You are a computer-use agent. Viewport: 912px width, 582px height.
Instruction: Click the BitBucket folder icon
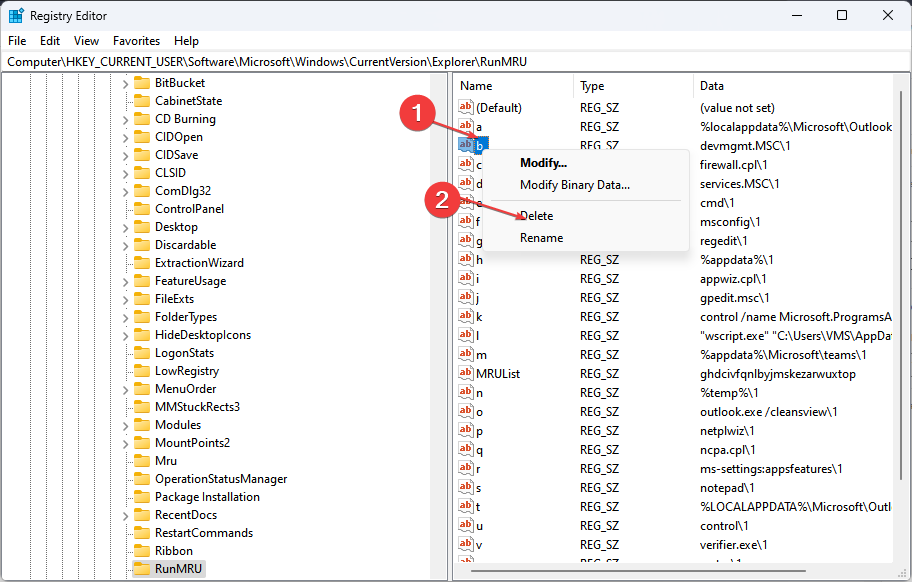(141, 83)
